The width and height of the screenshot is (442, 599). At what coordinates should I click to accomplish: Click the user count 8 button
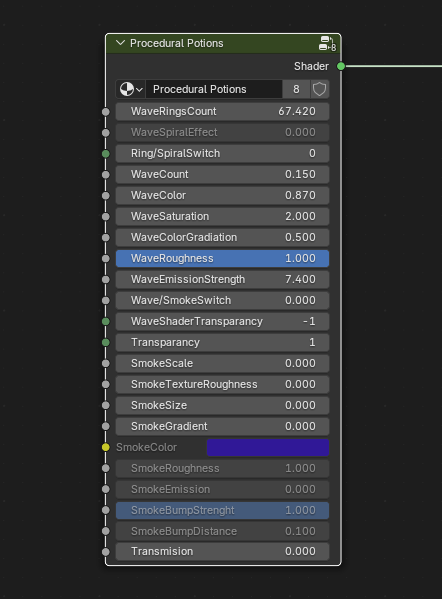296,89
